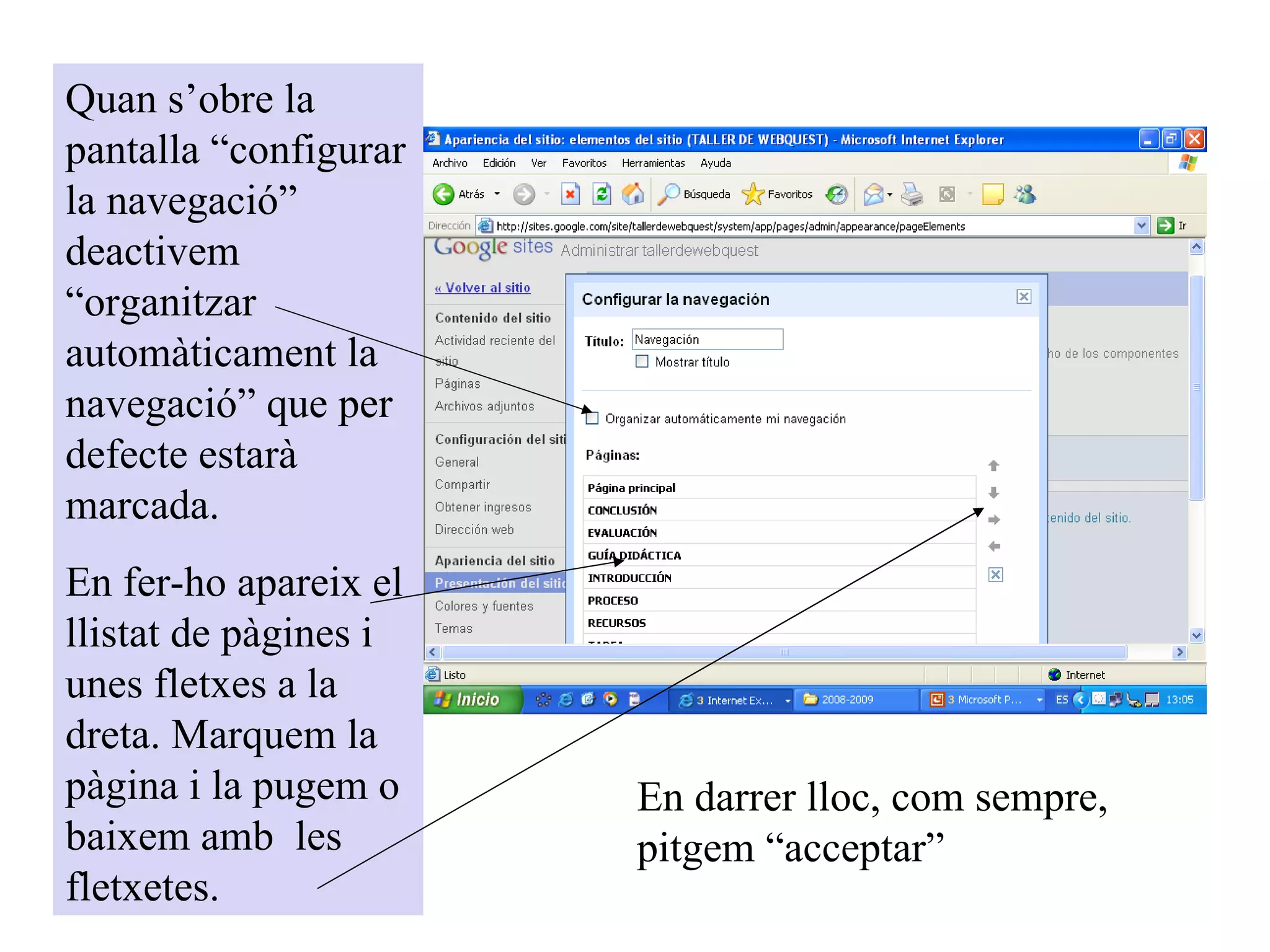Go to the home page icon

[x=633, y=195]
